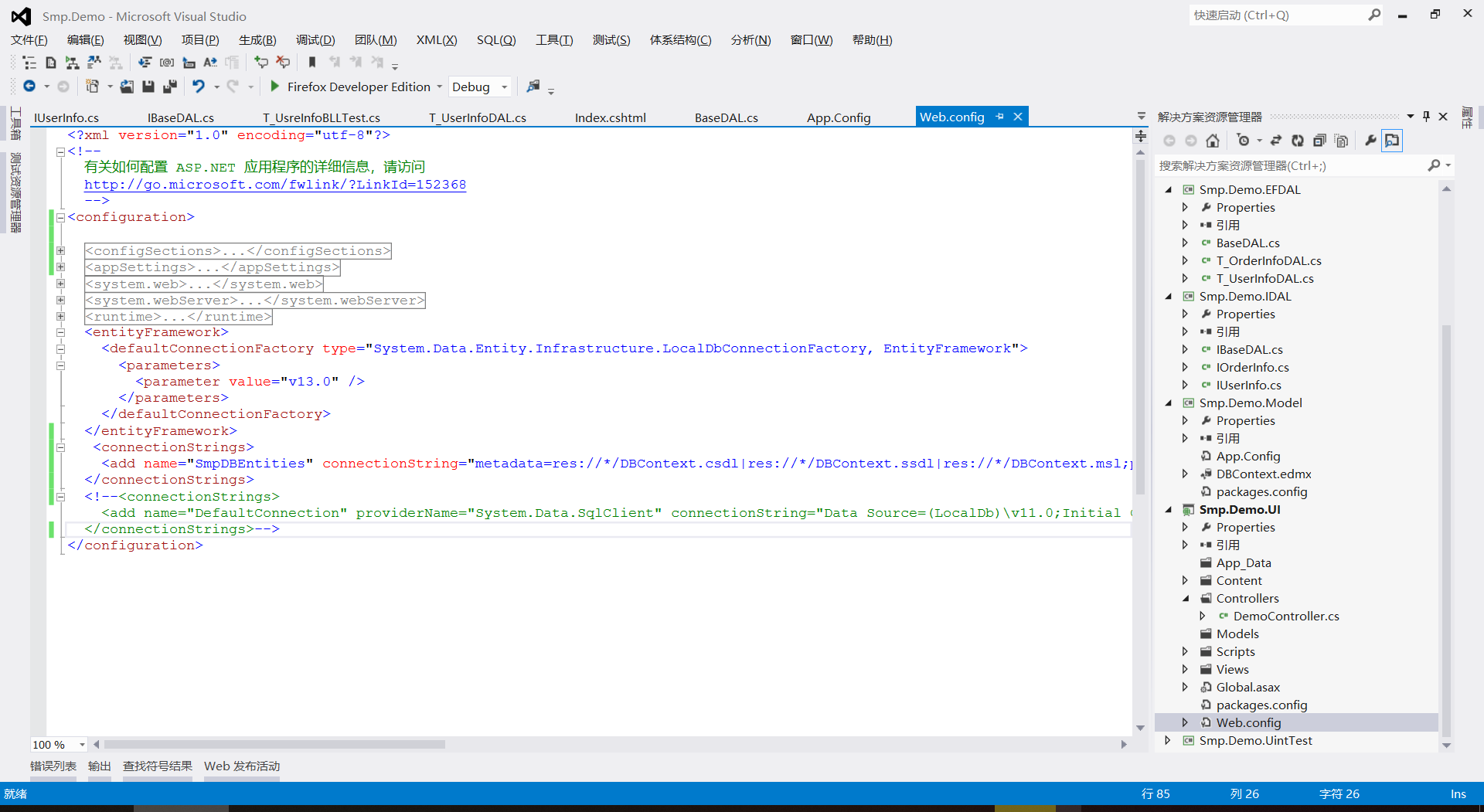Toggle the pin on Web.config tab
This screenshot has width=1484, height=812.
[x=999, y=117]
